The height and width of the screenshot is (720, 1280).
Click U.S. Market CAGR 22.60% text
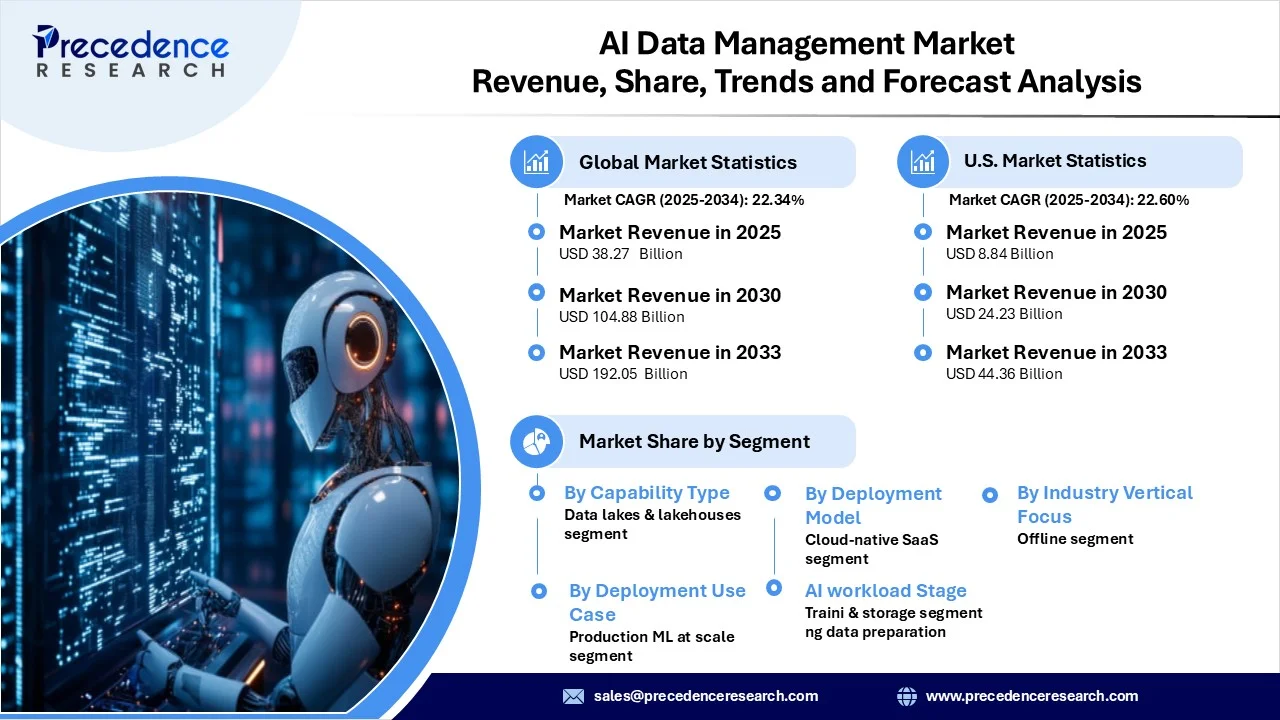(1069, 200)
